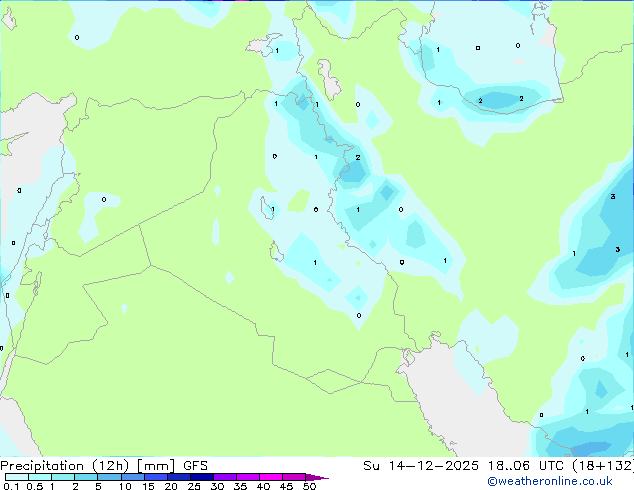
Task: Click the "GFS" model name
Action: 195,466
